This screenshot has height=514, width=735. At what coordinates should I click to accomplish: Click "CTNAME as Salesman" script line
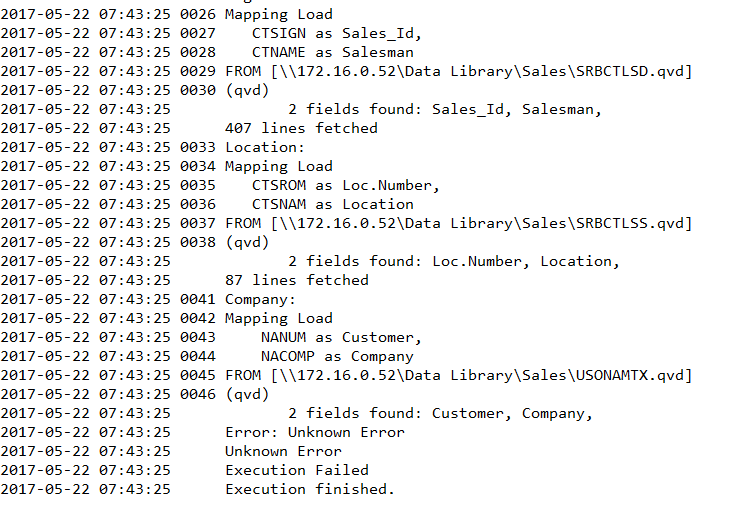click(333, 52)
